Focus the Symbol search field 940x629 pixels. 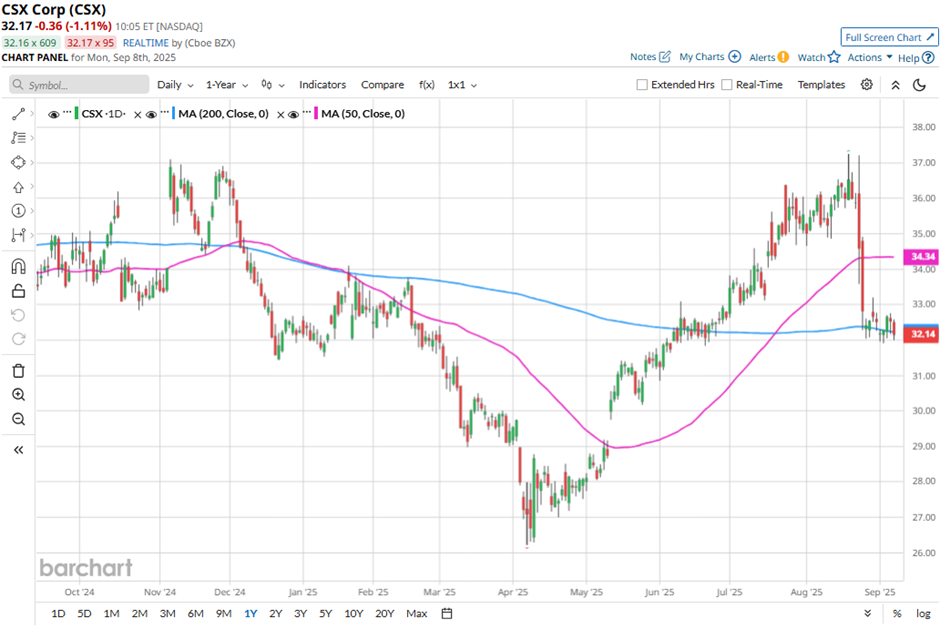pos(79,85)
